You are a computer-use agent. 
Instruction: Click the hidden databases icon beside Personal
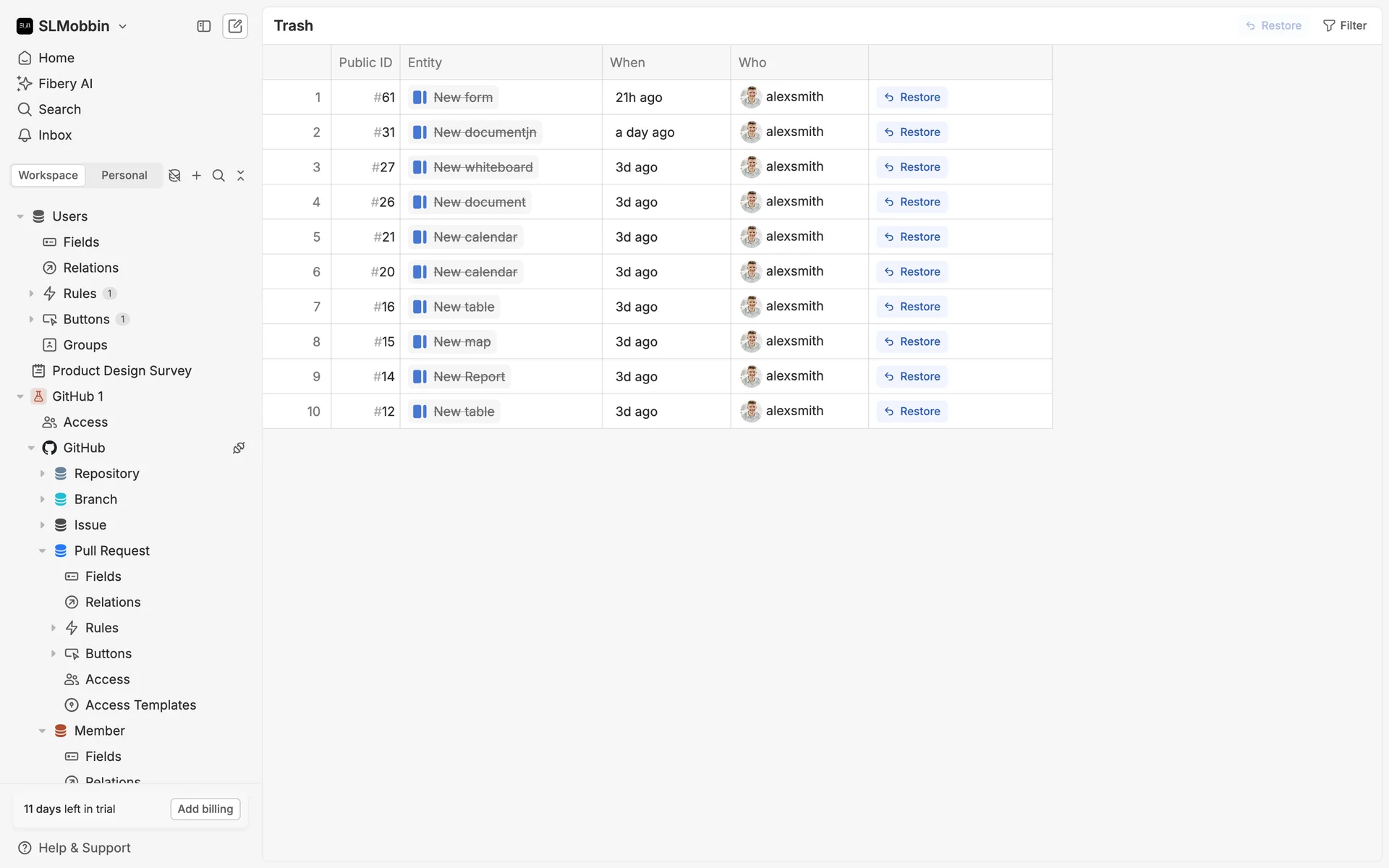click(x=174, y=176)
